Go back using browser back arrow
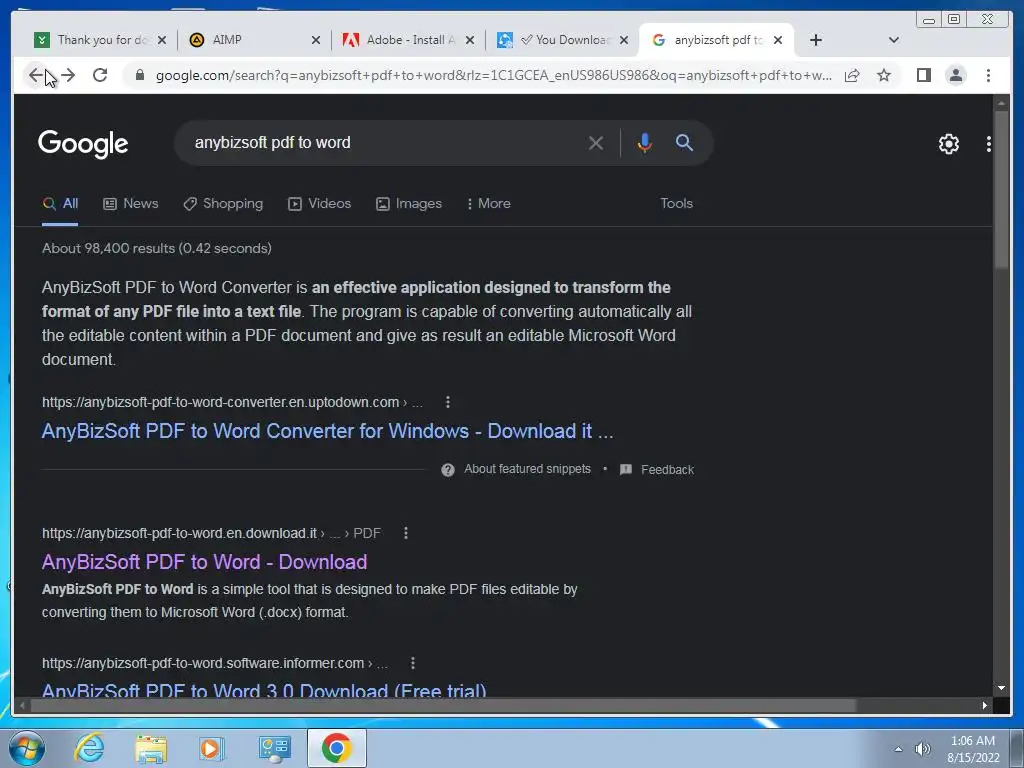This screenshot has width=1024, height=768. click(35, 75)
